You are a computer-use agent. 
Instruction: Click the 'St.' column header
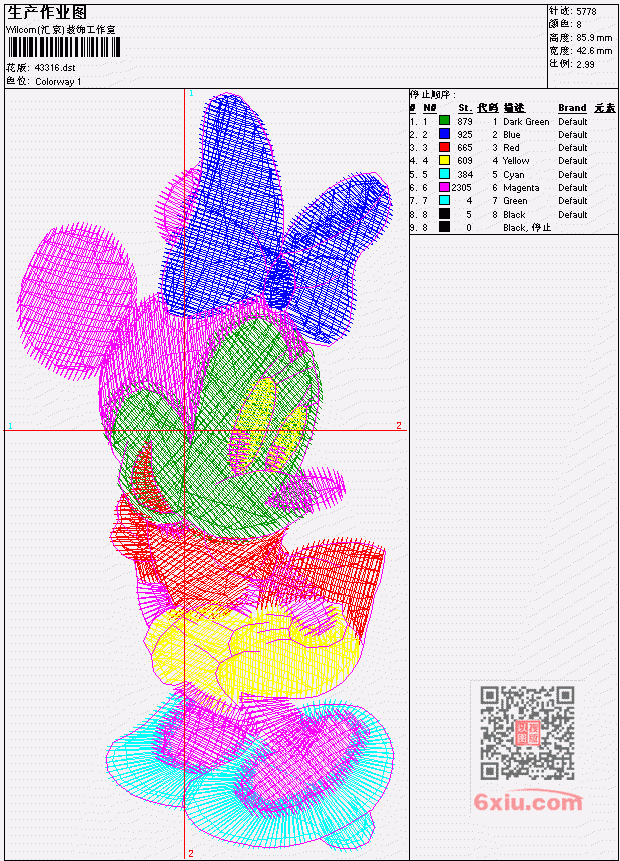point(465,108)
